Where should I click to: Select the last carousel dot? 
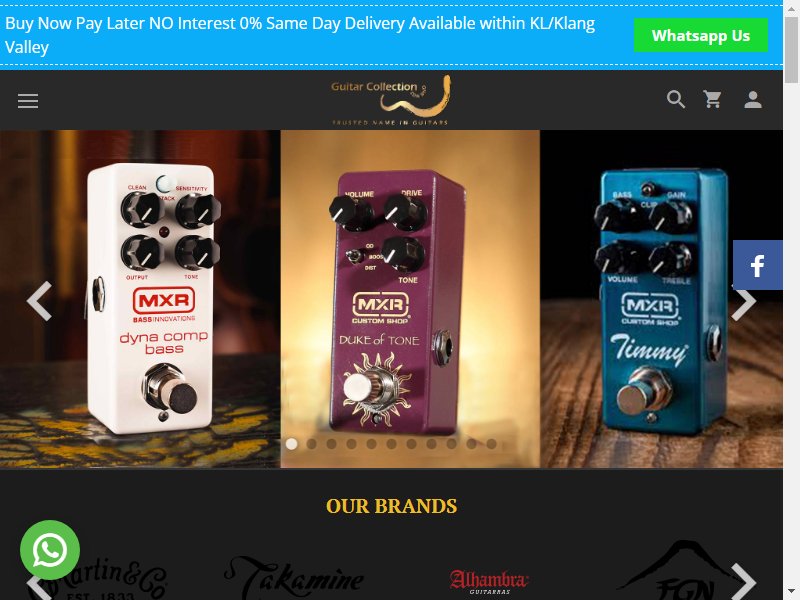[491, 444]
